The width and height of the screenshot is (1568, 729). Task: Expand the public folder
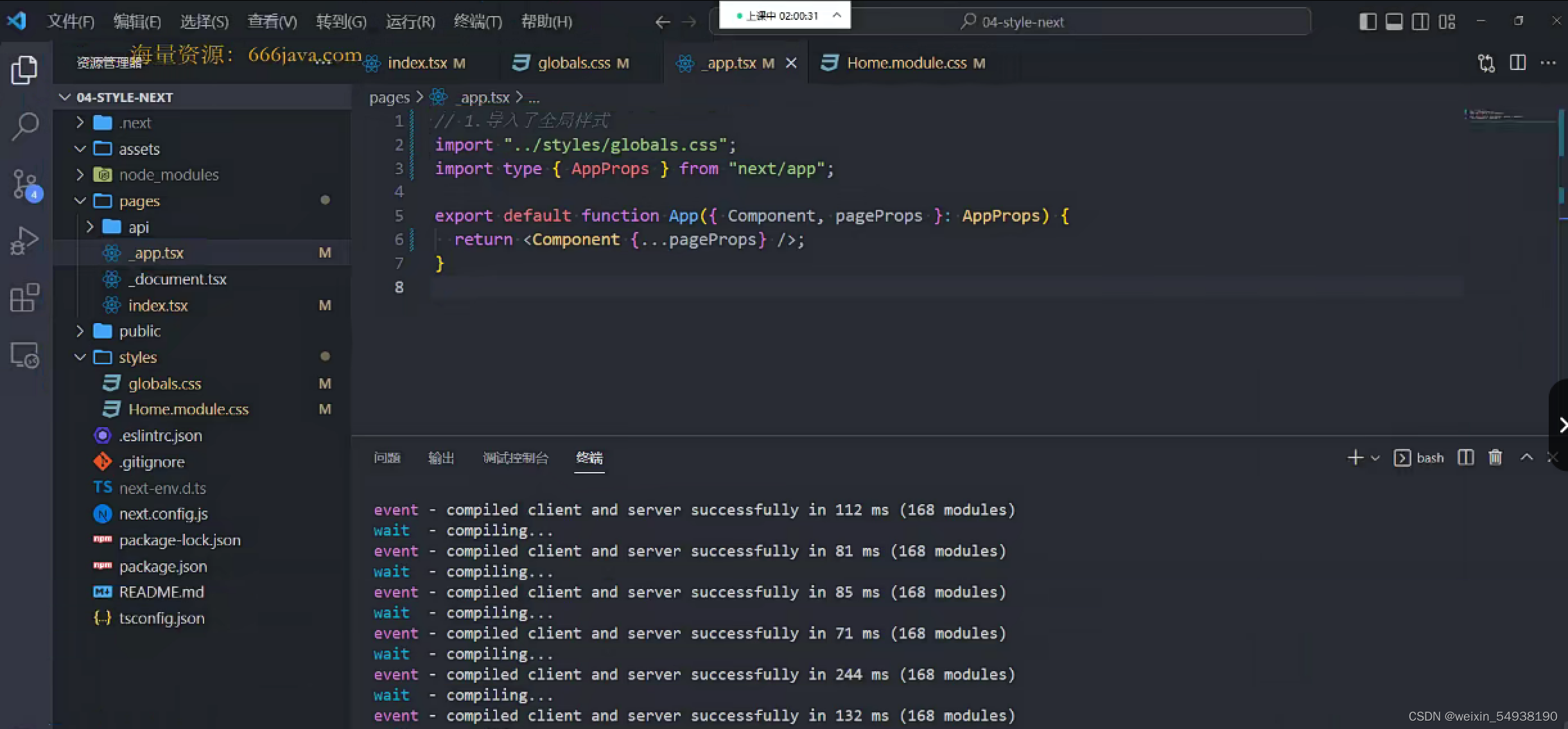[x=202, y=331]
